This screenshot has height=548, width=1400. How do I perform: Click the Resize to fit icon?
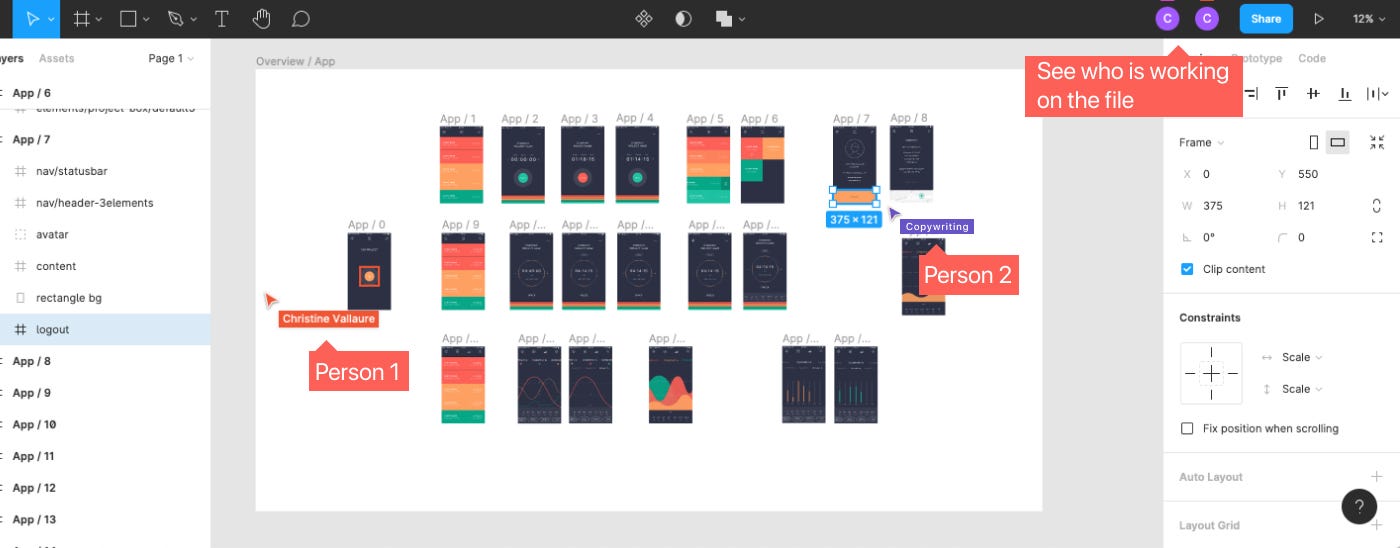tap(1377, 142)
